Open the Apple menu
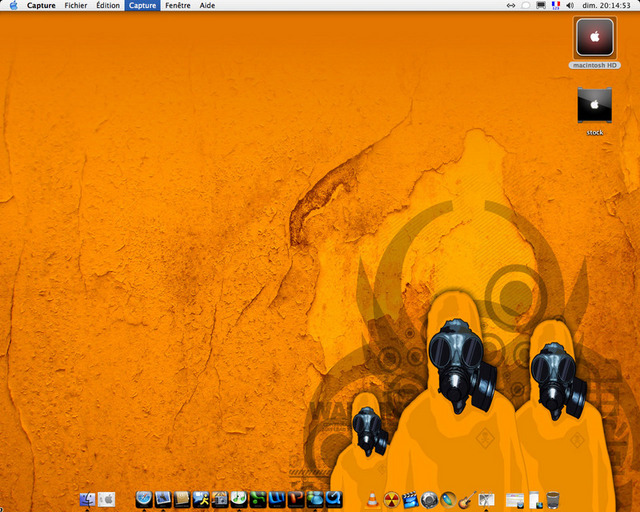Image resolution: width=640 pixels, height=512 pixels. click(x=13, y=5)
